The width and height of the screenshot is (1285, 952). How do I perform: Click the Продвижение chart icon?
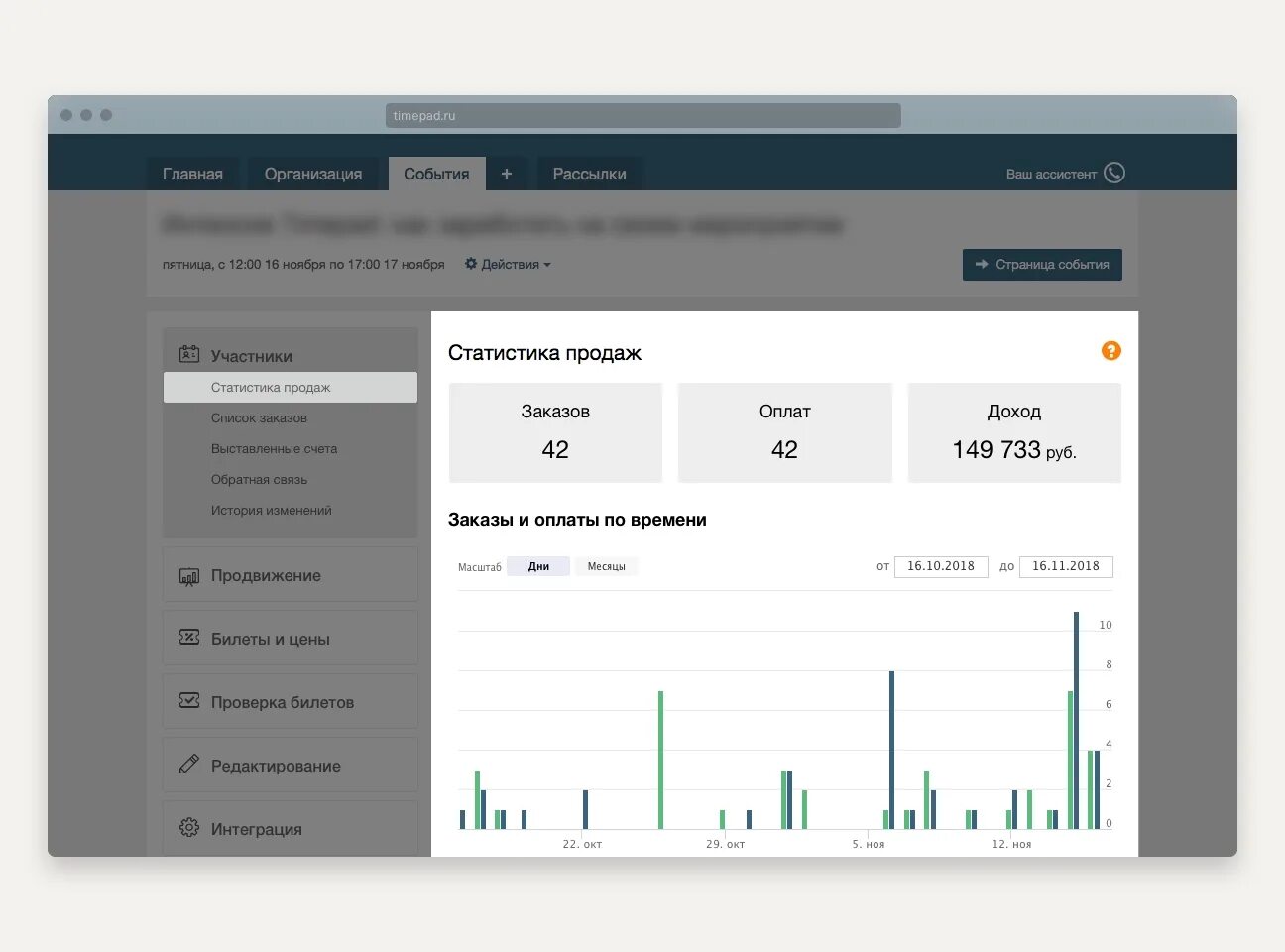click(x=189, y=576)
